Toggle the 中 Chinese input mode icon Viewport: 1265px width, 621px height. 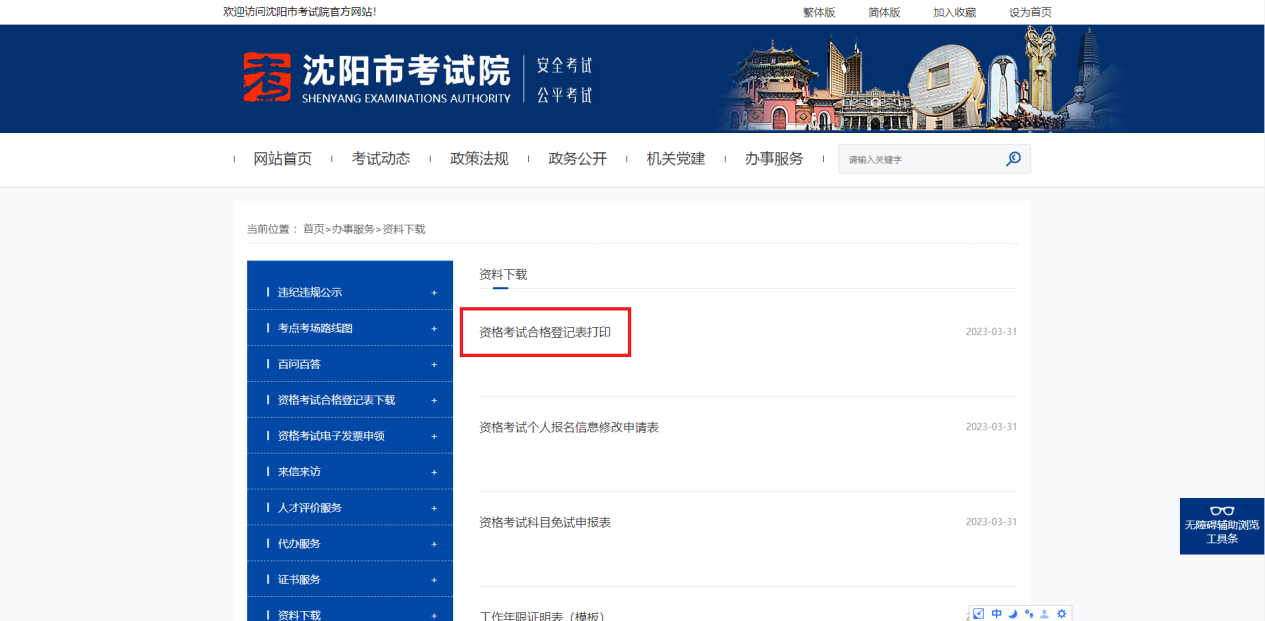996,614
